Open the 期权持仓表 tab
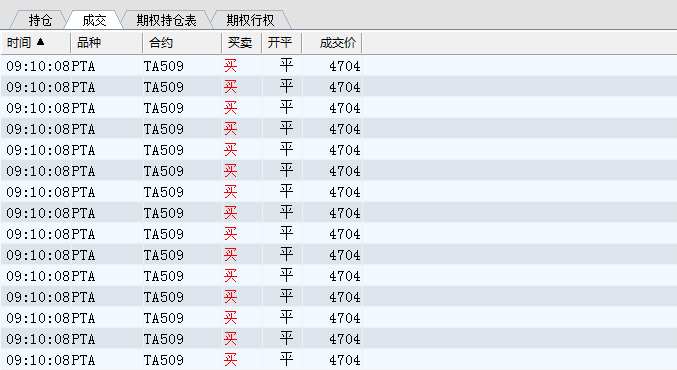Image resolution: width=677 pixels, height=370 pixels. coord(166,20)
